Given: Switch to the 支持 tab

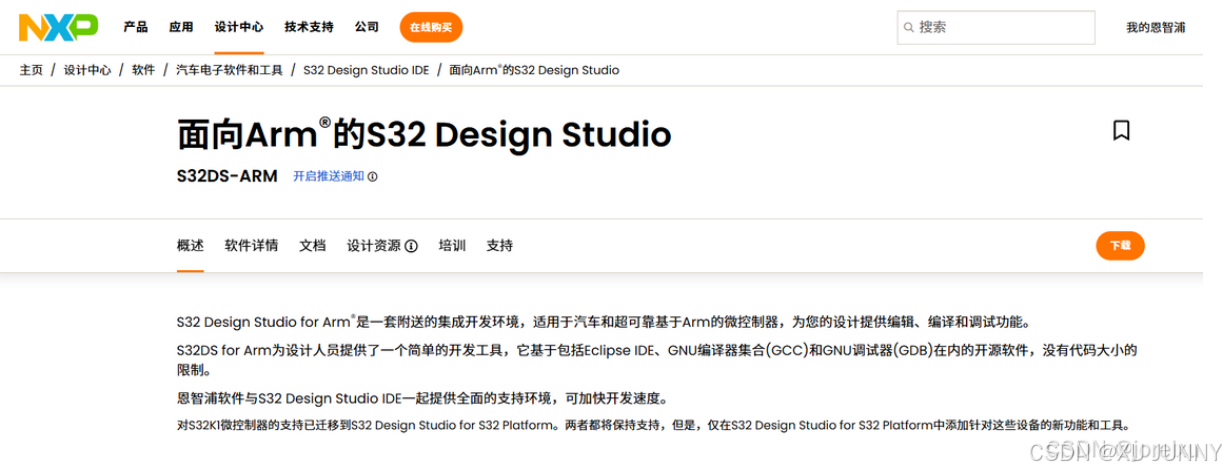Looking at the screenshot, I should tap(500, 246).
